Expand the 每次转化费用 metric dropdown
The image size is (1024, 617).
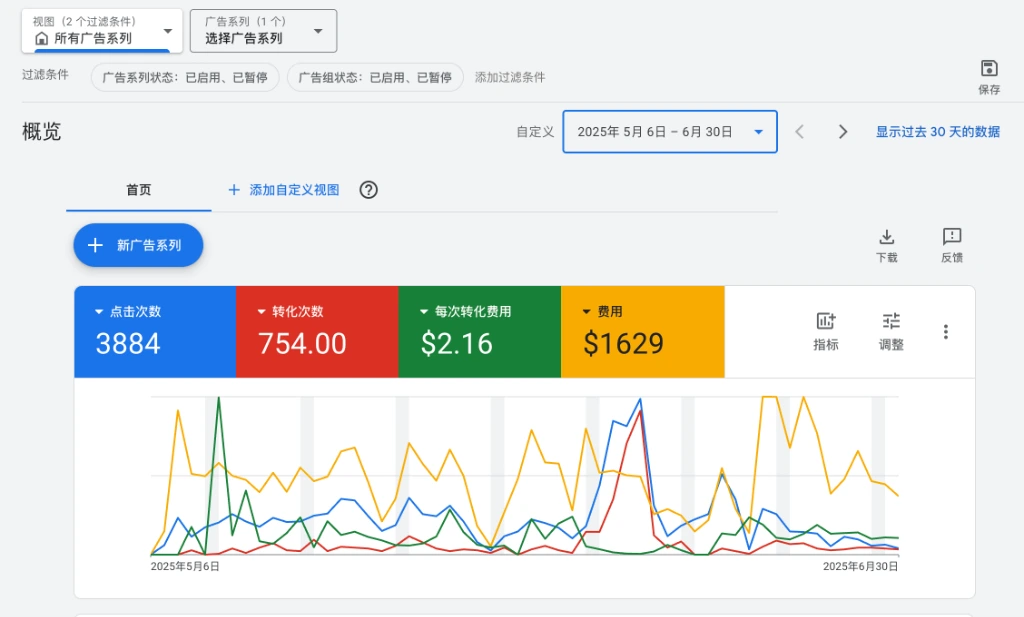click(x=424, y=311)
